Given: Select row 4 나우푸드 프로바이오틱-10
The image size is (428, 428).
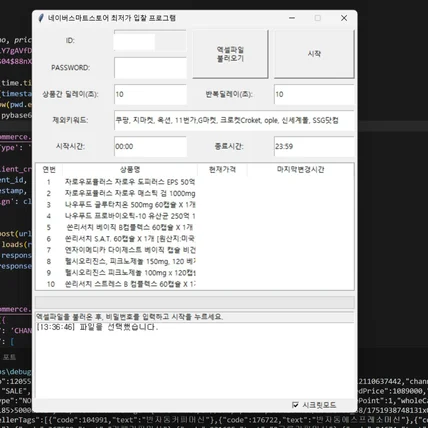Looking at the screenshot, I should [x=195, y=216].
